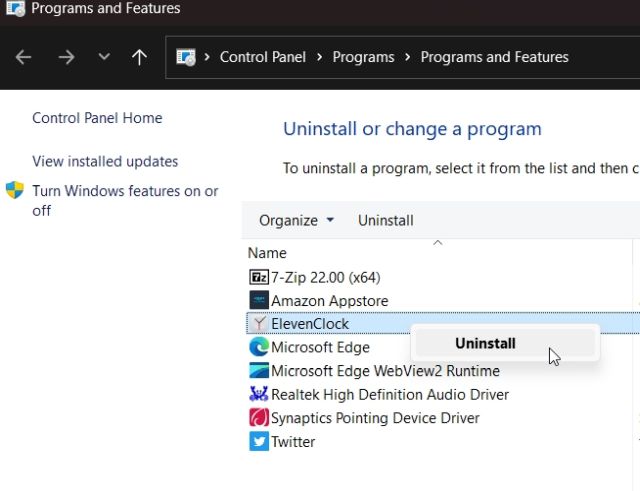Select the Amazon Appstore icon
Viewport: 640px width, 491px height.
(x=258, y=300)
